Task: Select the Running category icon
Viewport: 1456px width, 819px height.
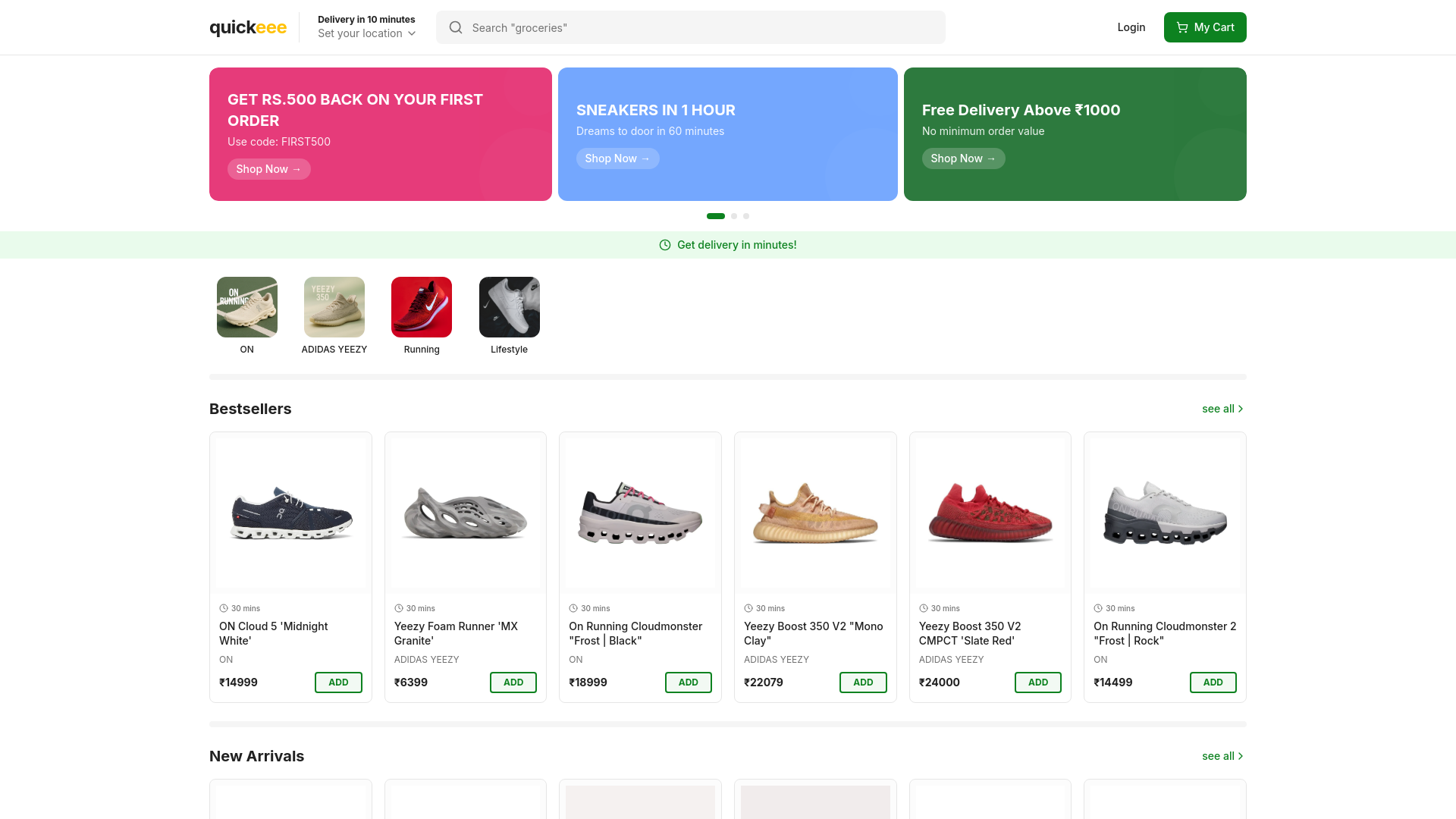Action: 422,307
